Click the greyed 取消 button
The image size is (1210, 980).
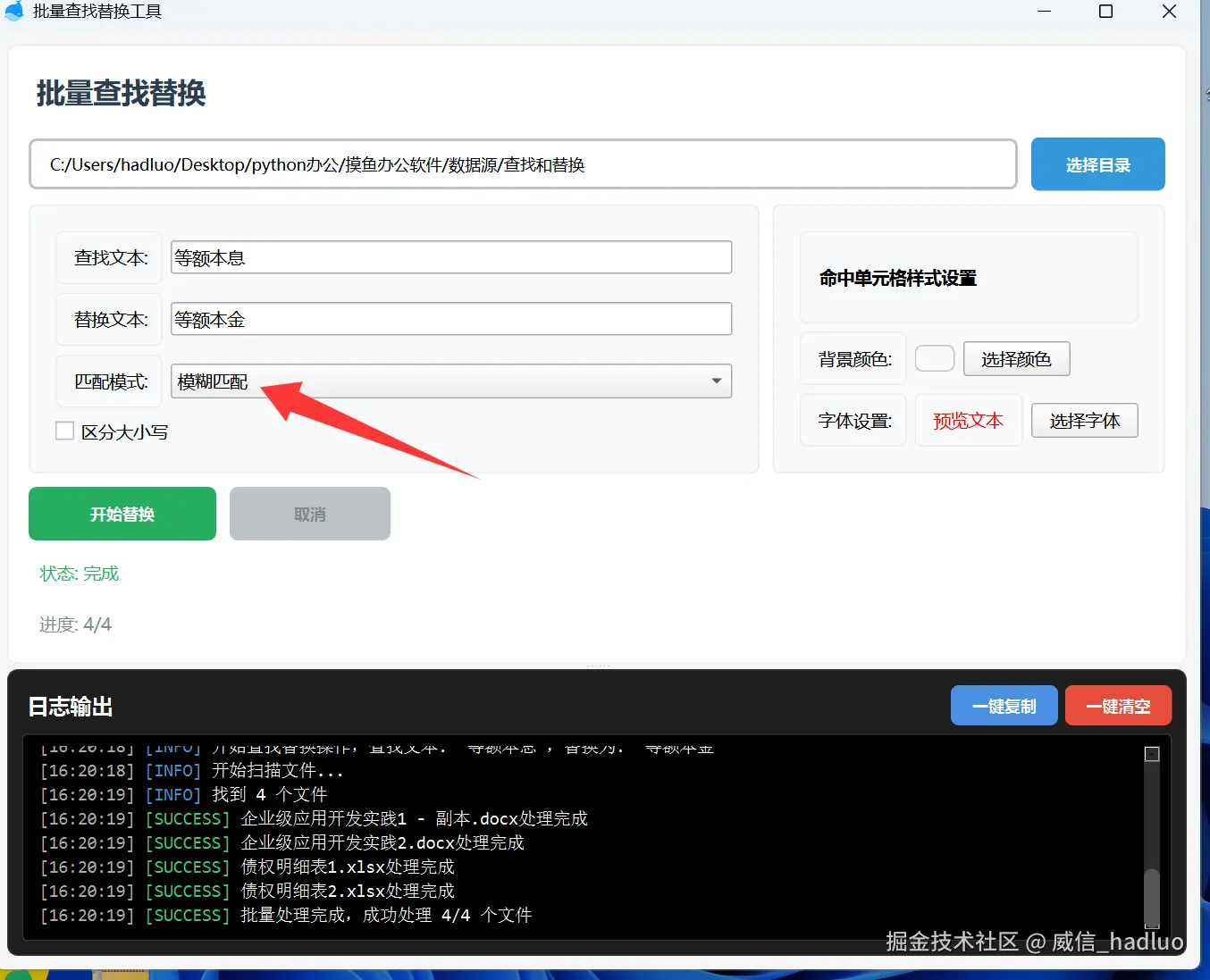[x=310, y=514]
